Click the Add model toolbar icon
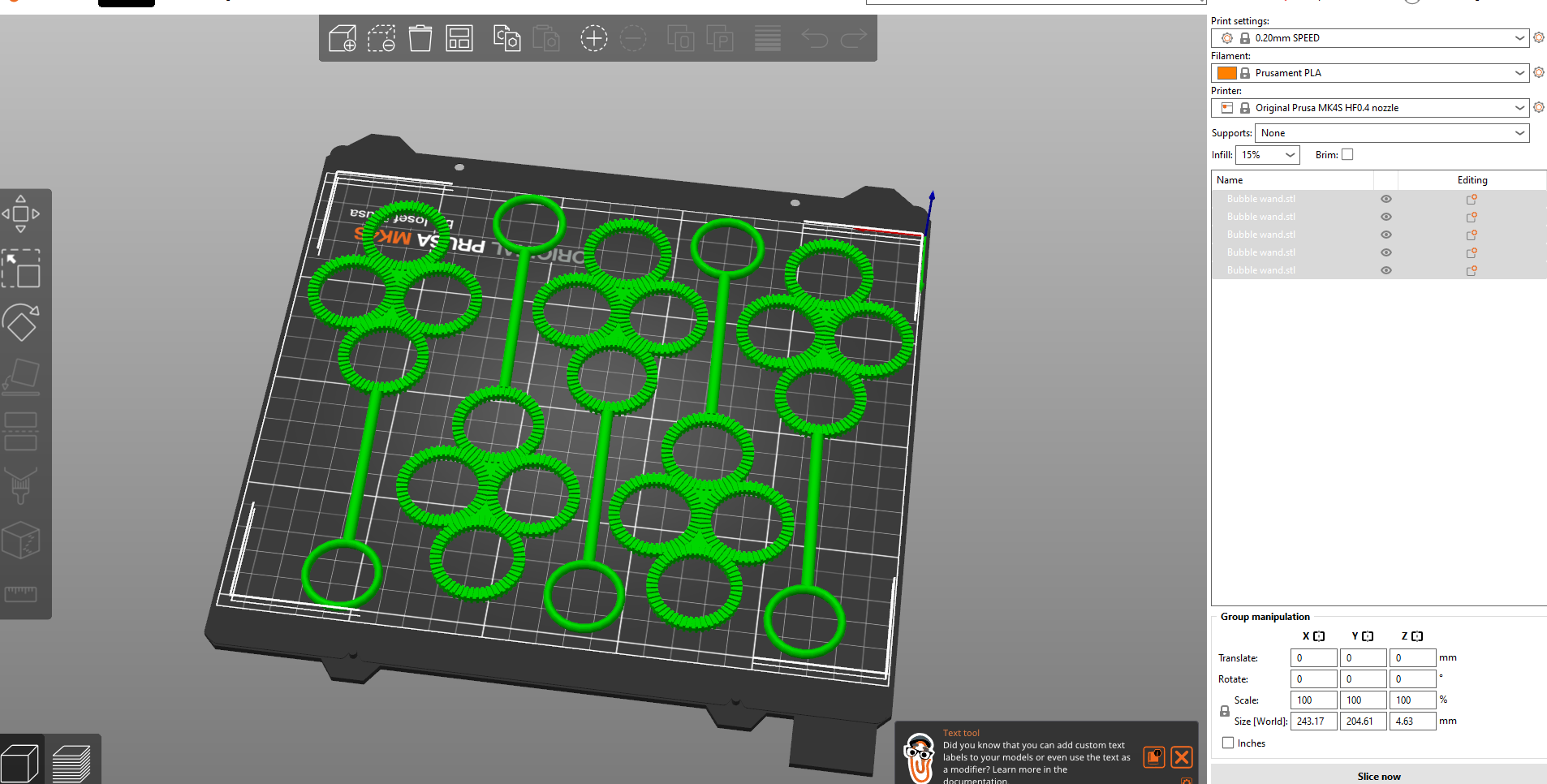Image resolution: width=1547 pixels, height=784 pixels. click(x=342, y=38)
